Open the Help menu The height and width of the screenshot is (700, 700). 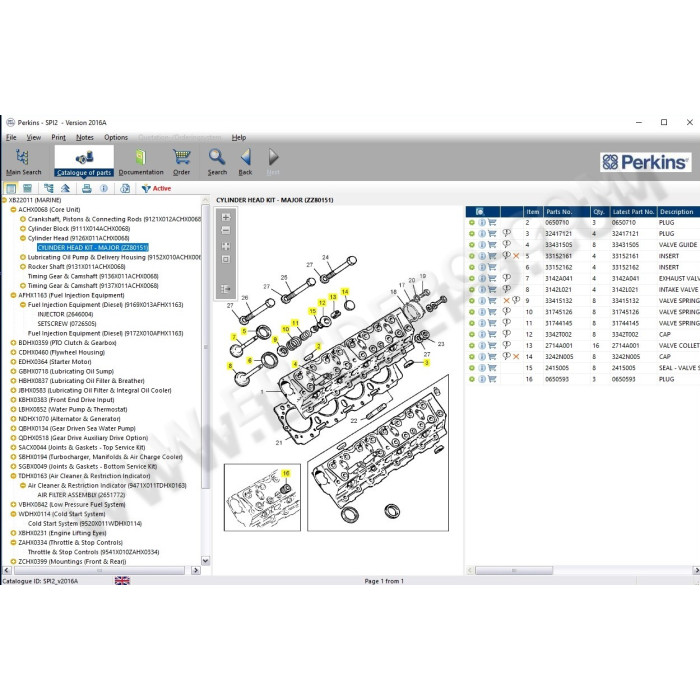pyautogui.click(x=239, y=138)
